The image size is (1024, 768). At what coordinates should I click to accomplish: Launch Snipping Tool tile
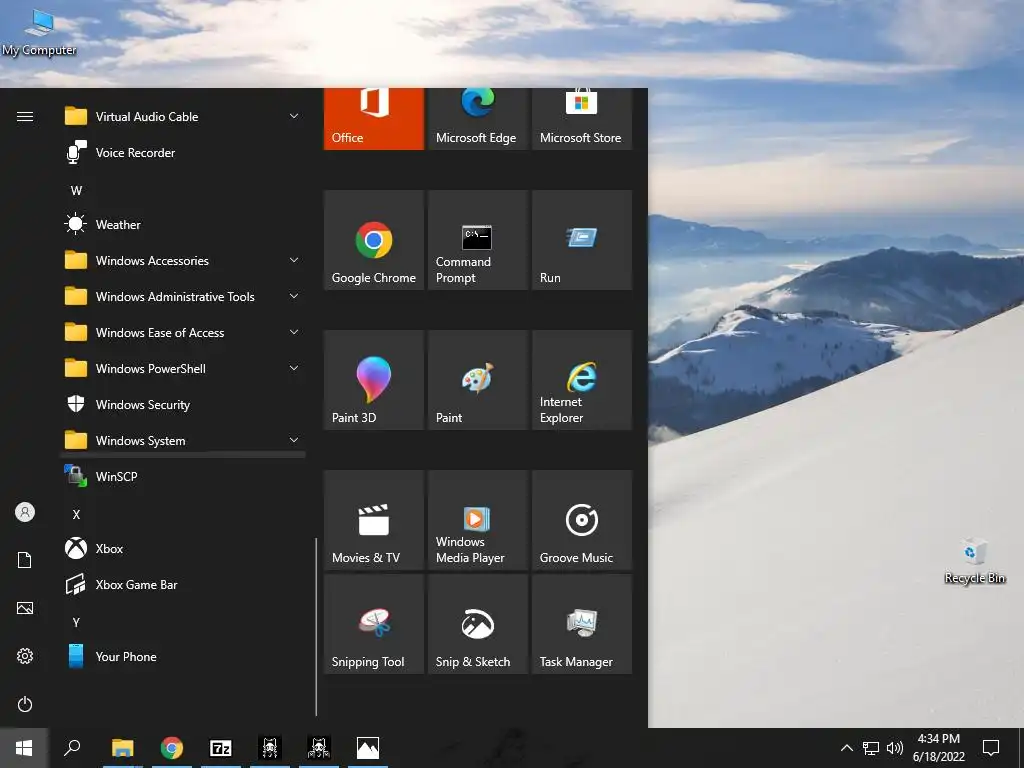point(374,624)
